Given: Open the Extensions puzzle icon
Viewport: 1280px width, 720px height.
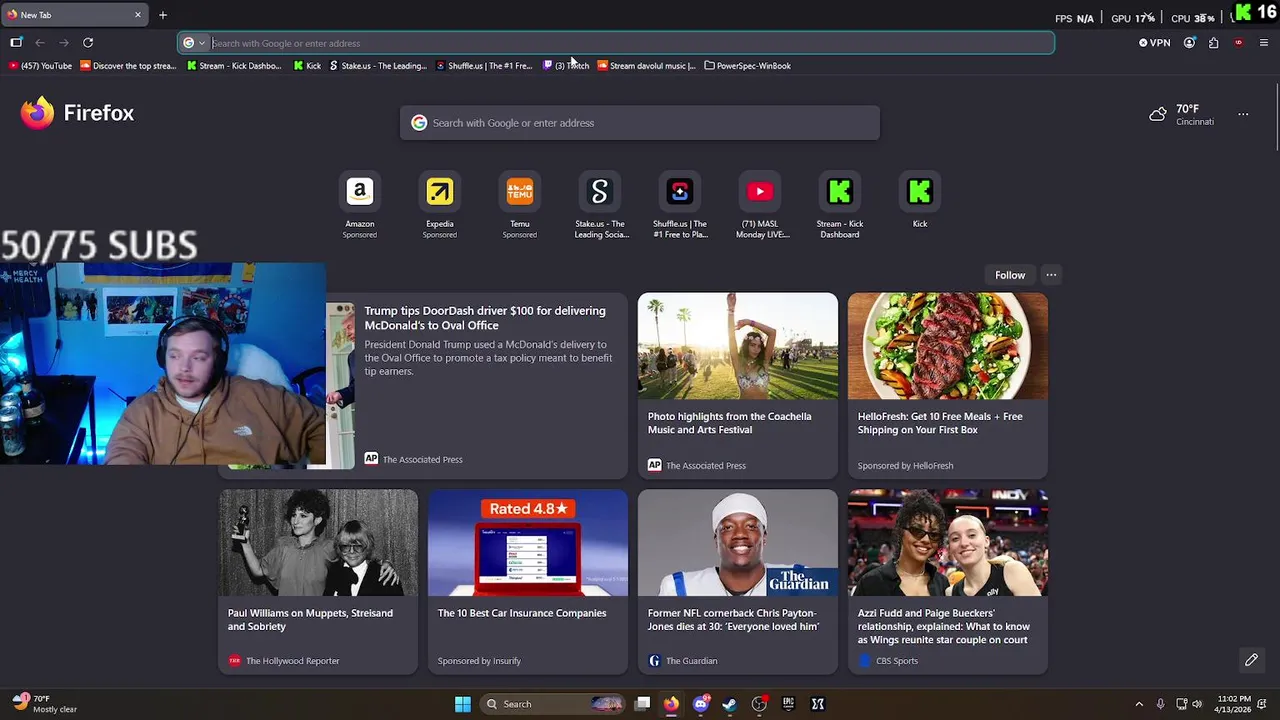Looking at the screenshot, I should (1214, 43).
